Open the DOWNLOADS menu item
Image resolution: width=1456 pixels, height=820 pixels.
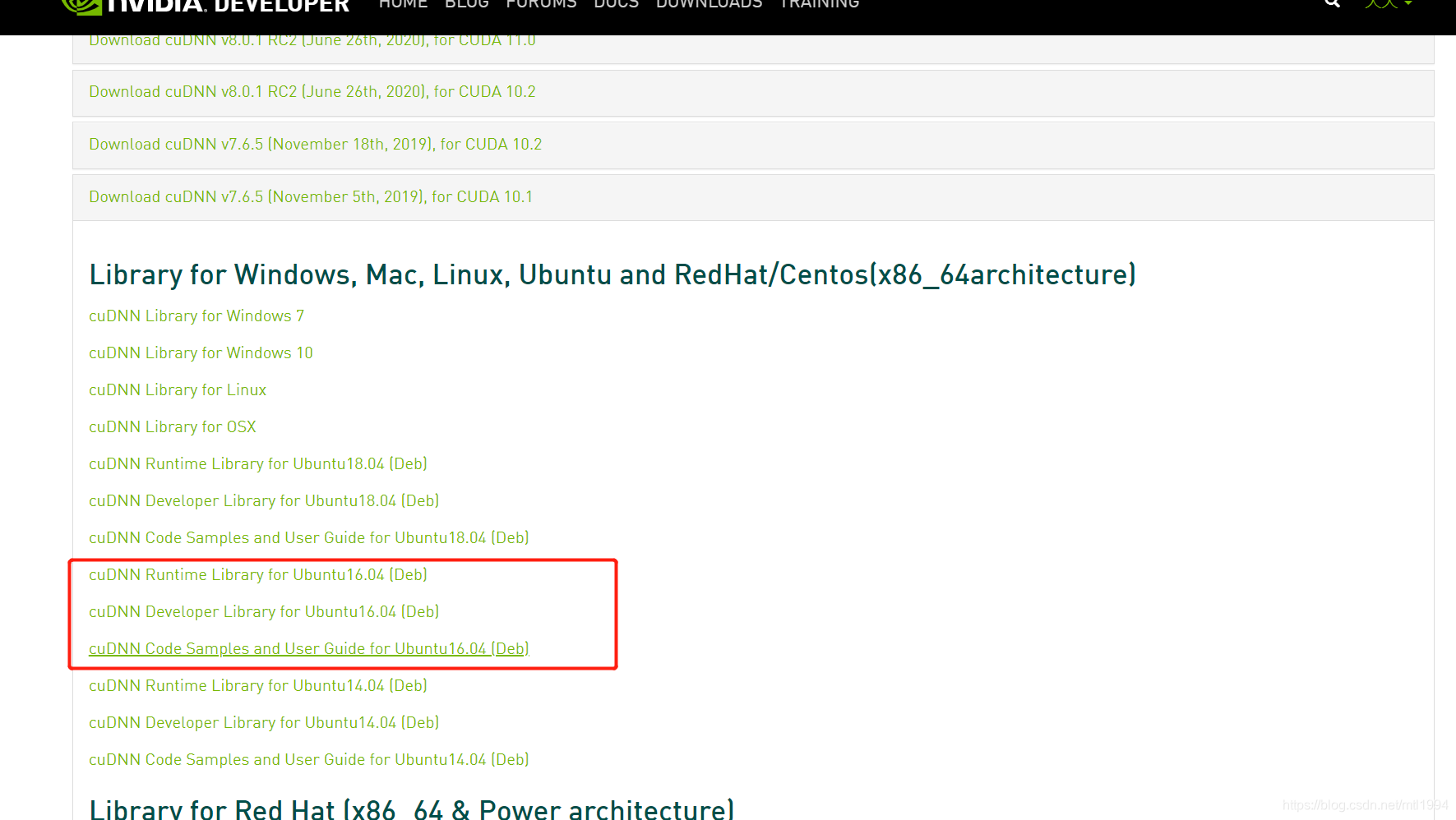tap(709, 4)
